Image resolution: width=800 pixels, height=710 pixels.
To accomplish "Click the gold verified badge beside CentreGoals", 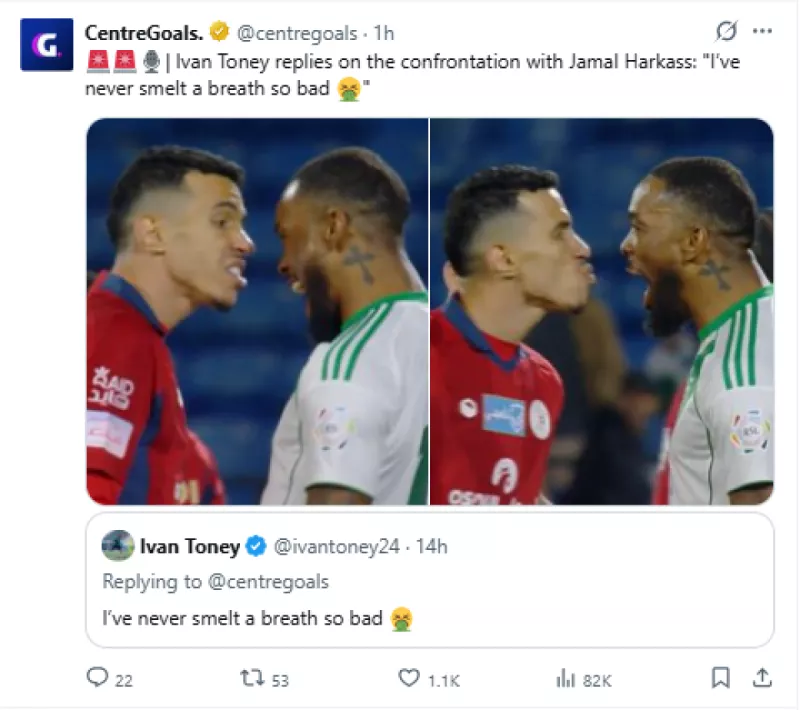I will pos(219,32).
